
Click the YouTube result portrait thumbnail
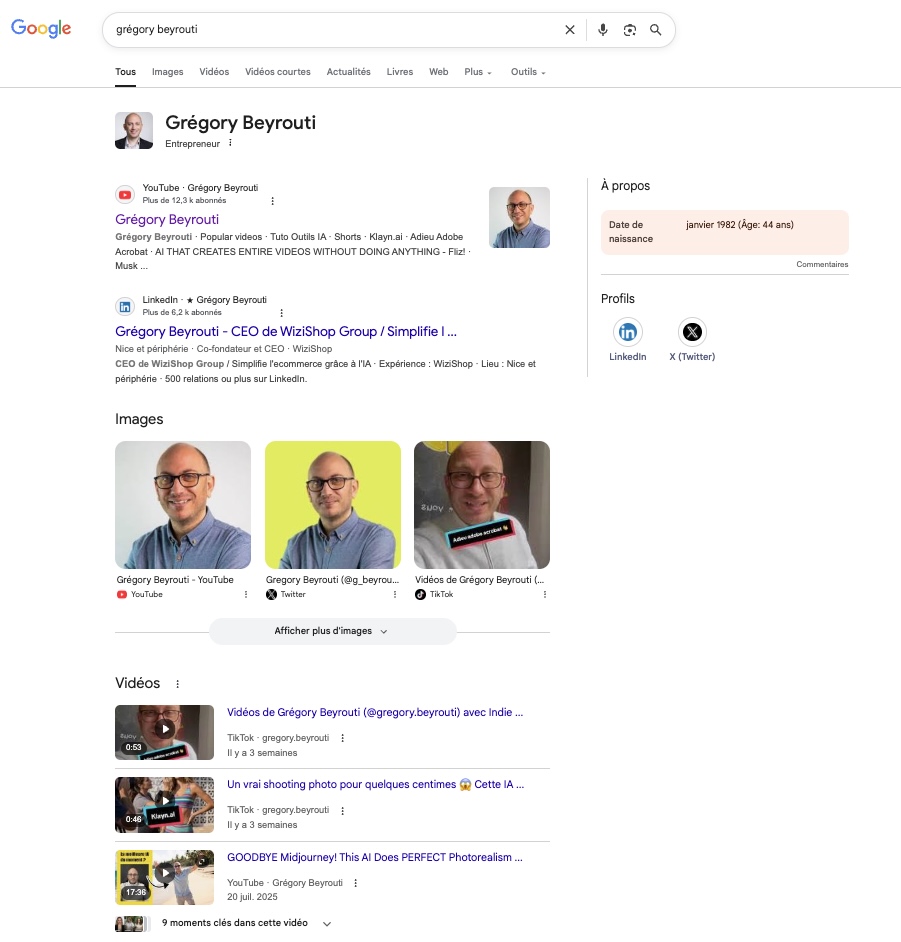click(x=520, y=217)
